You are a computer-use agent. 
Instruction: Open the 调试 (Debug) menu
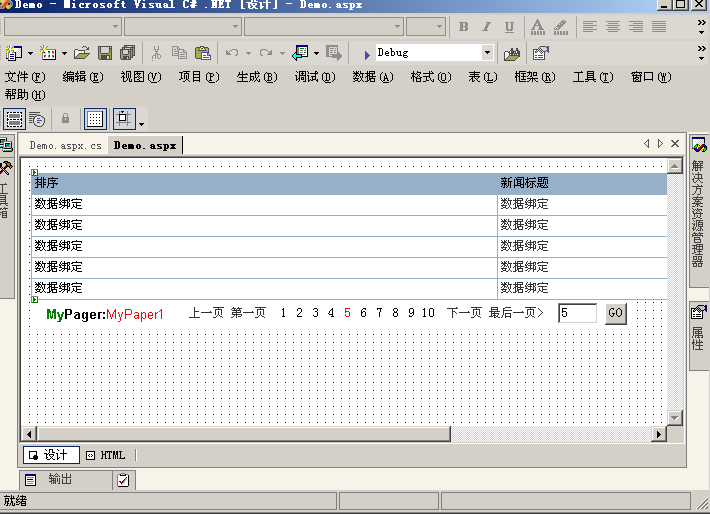click(x=314, y=77)
